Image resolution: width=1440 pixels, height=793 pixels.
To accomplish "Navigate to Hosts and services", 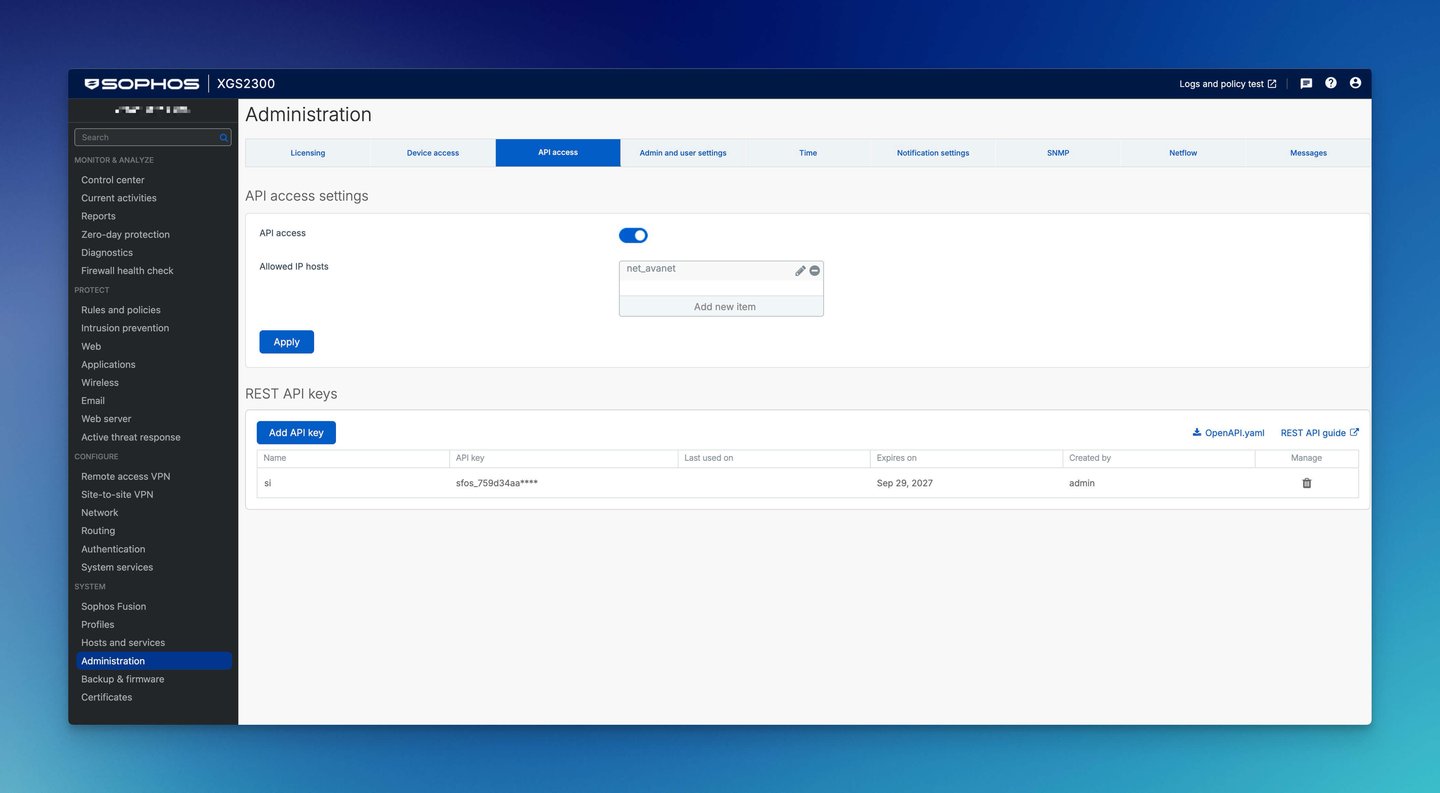I will pos(123,642).
